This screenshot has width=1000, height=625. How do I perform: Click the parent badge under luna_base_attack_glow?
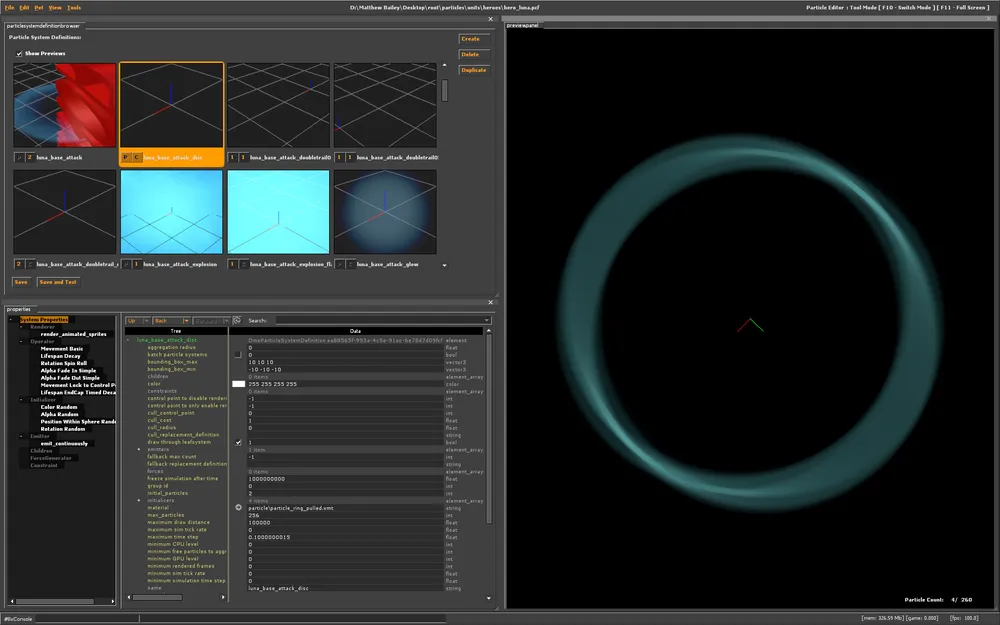click(x=340, y=264)
